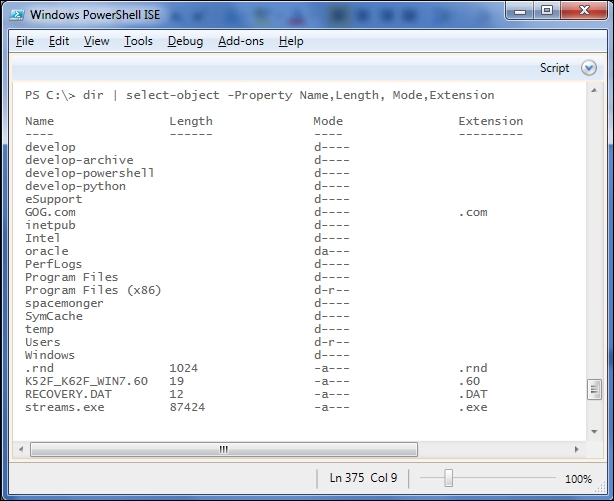
Task: Click the .DAT extension value
Action: (x=473, y=394)
